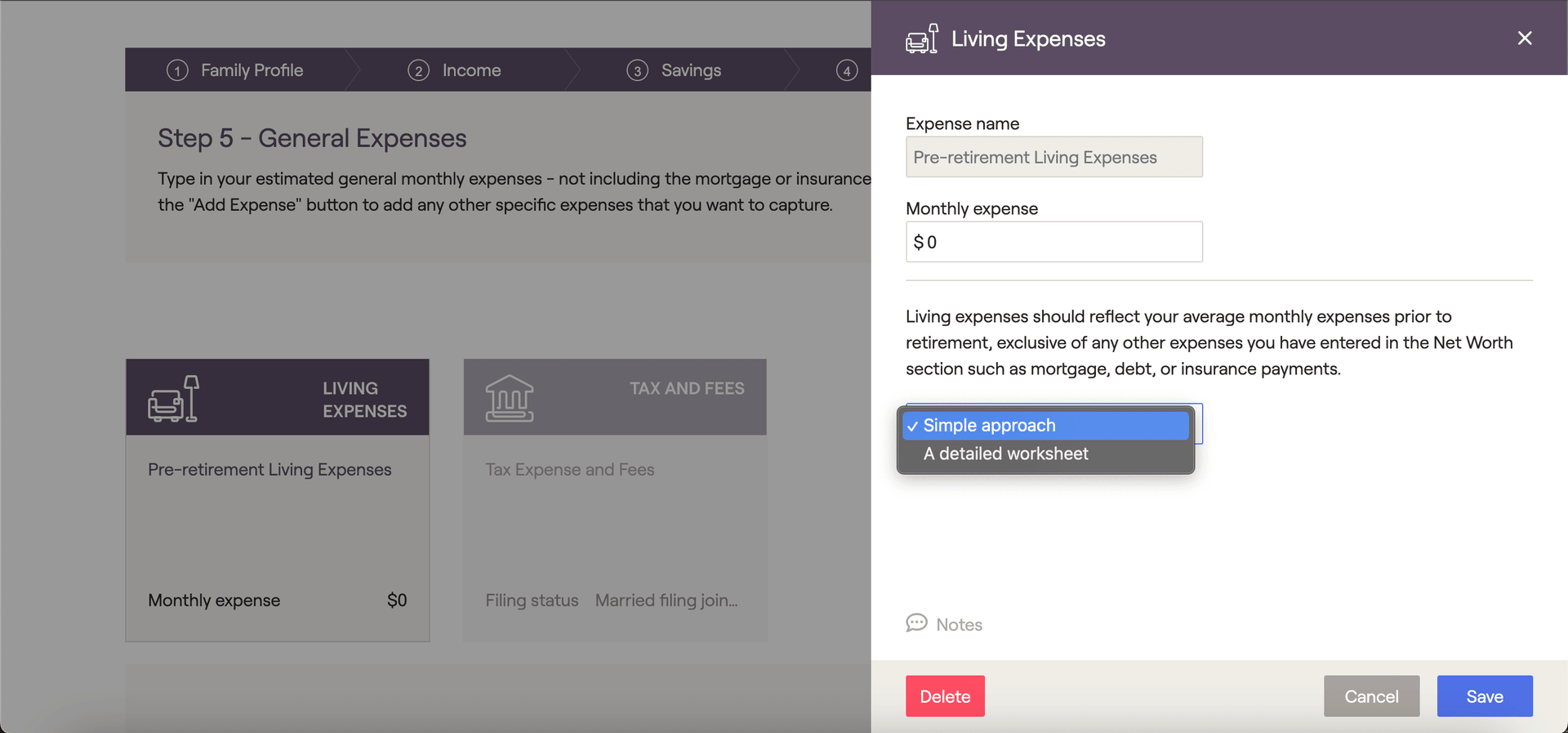Save the Living Expenses entry

click(1484, 696)
